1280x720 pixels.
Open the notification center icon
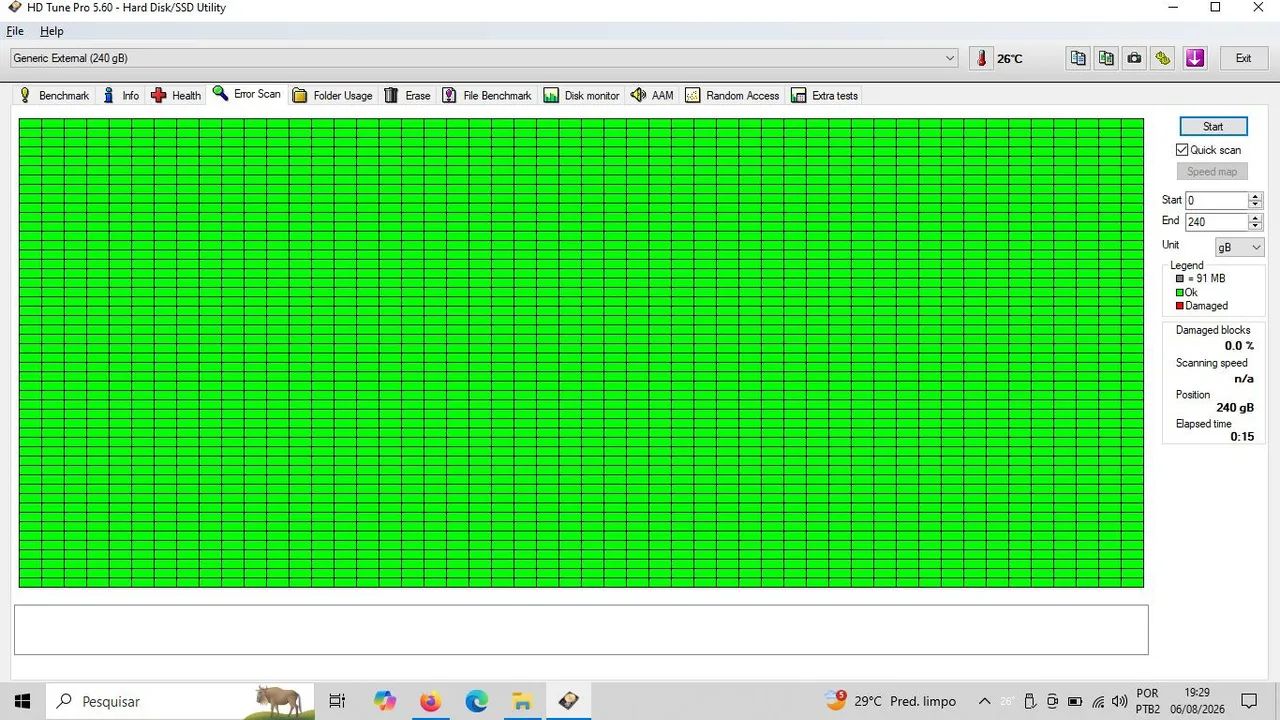tap(1249, 701)
